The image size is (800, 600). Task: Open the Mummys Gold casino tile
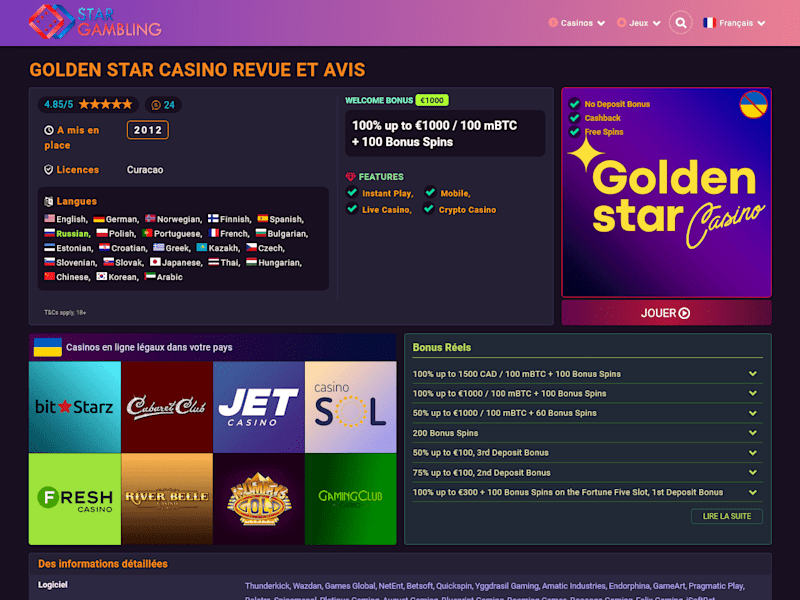pos(259,499)
